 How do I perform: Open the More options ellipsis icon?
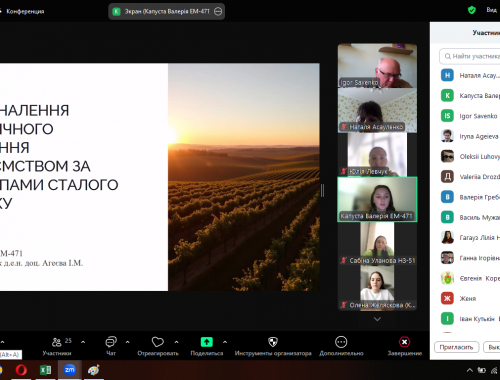[x=341, y=342]
